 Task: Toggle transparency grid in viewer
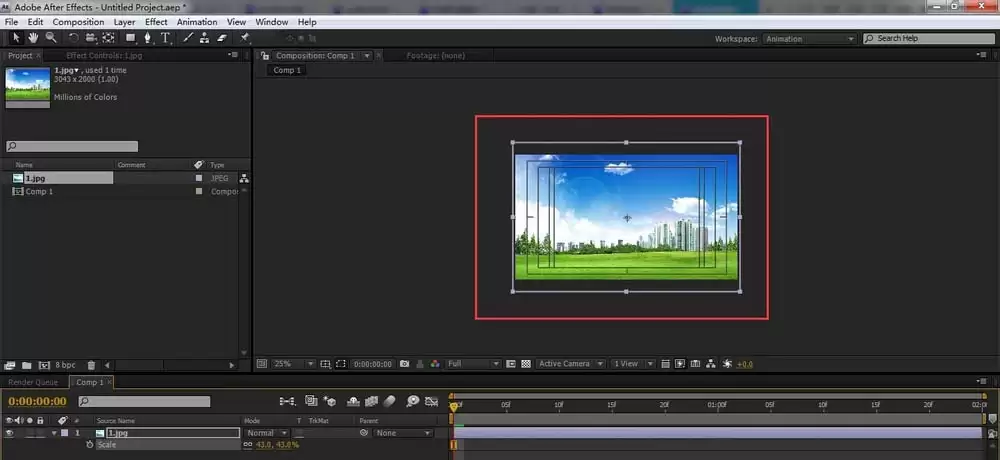(x=526, y=364)
